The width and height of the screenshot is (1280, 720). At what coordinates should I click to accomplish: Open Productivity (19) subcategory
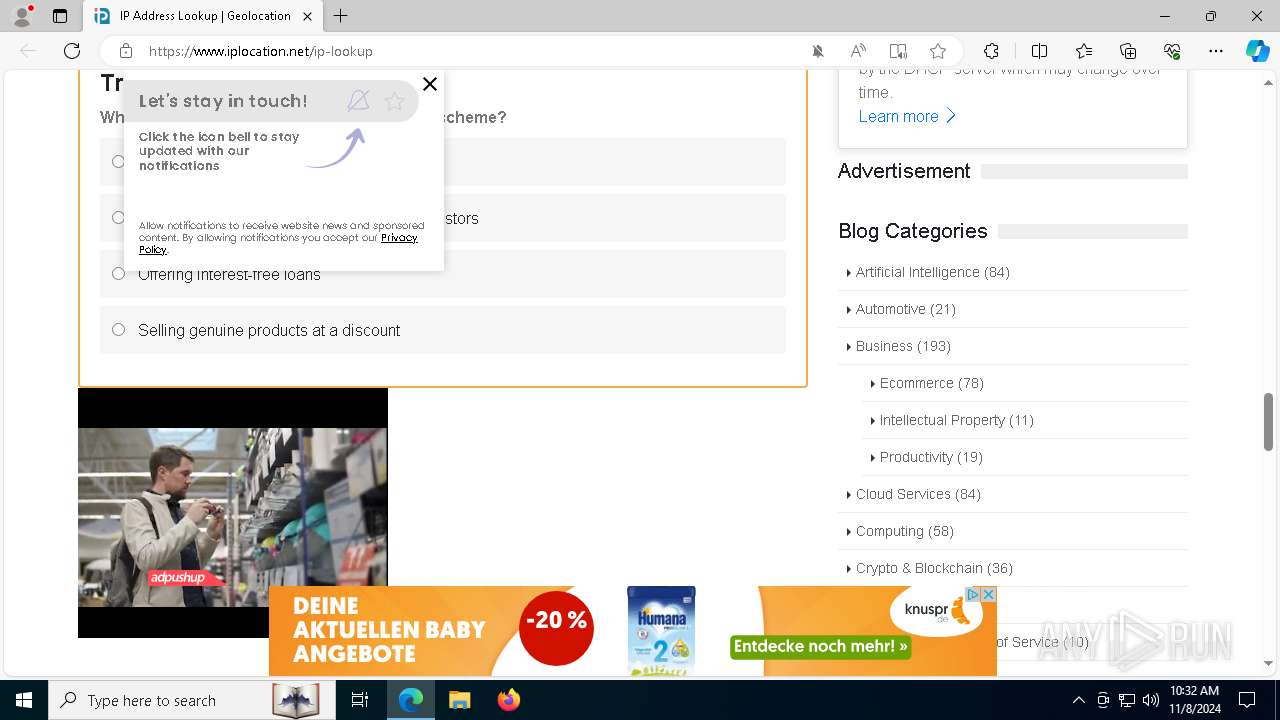pyautogui.click(x=931, y=457)
